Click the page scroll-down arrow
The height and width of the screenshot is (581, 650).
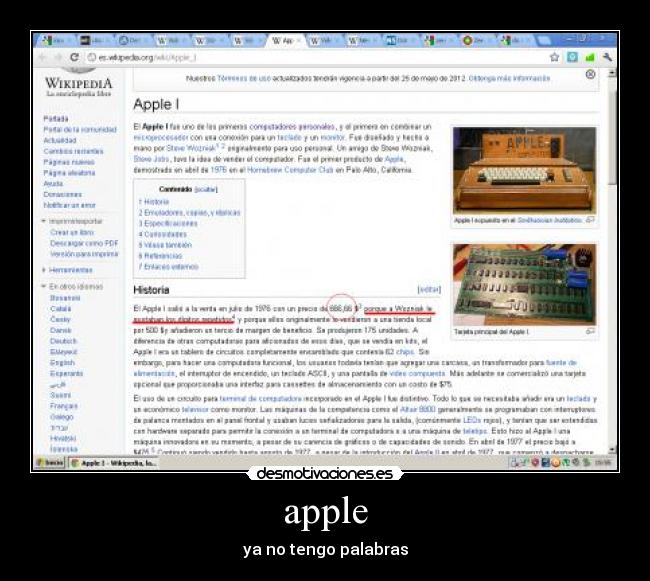(x=612, y=449)
